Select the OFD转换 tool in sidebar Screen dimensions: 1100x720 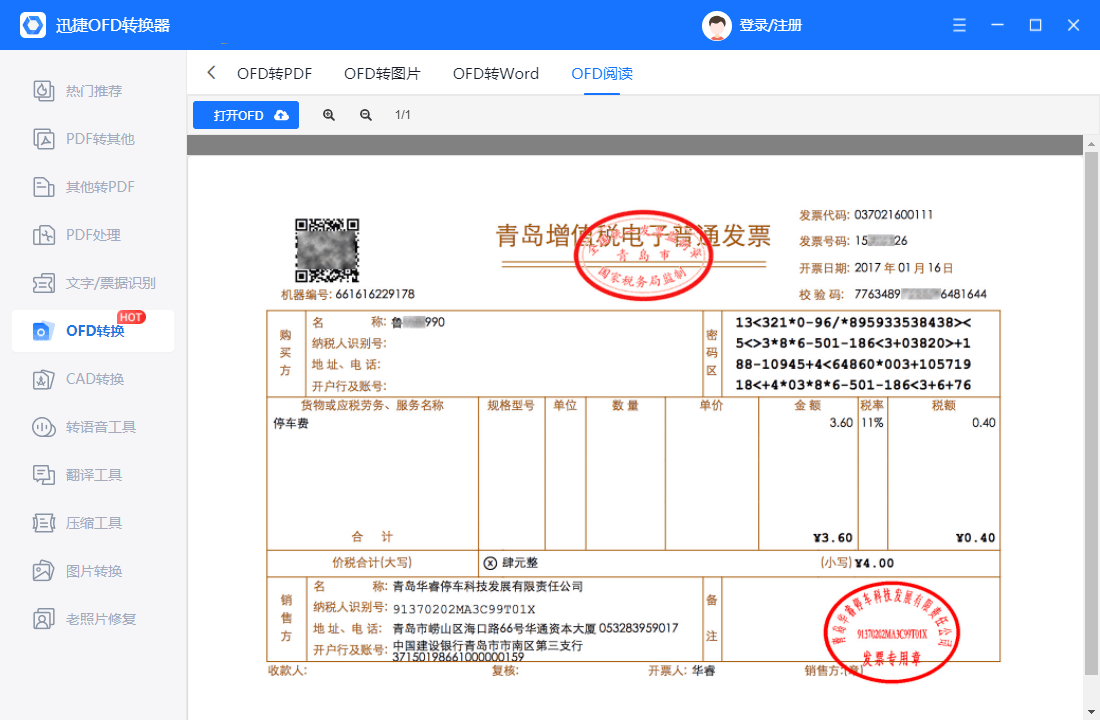[x=92, y=330]
